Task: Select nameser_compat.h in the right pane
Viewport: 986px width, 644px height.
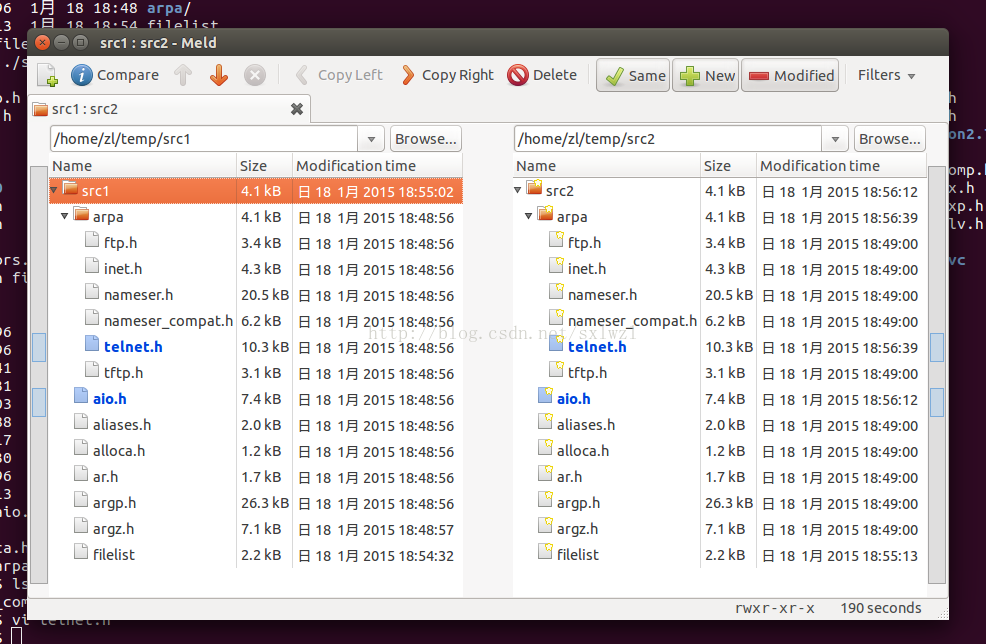Action: [633, 321]
